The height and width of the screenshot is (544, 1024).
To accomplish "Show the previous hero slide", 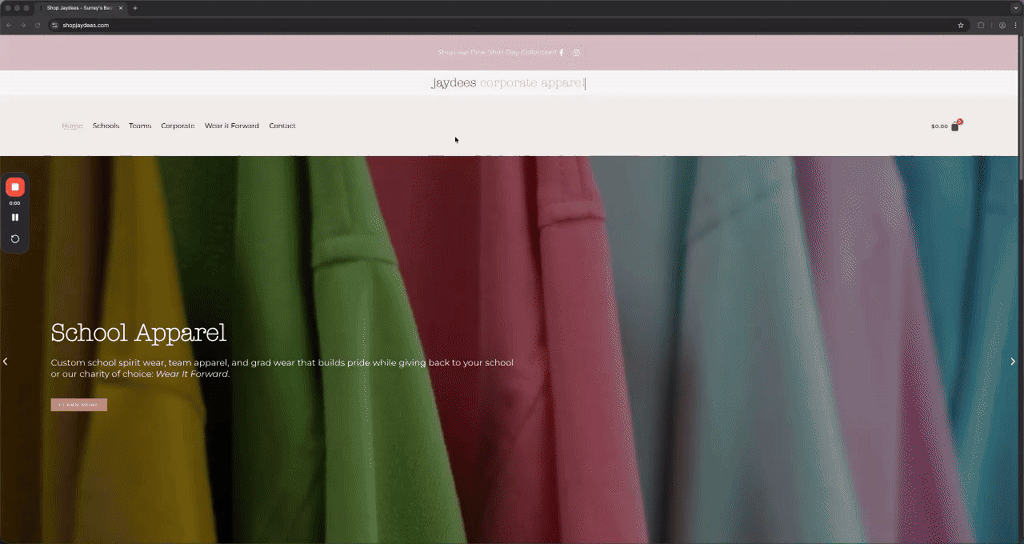I will click(5, 361).
